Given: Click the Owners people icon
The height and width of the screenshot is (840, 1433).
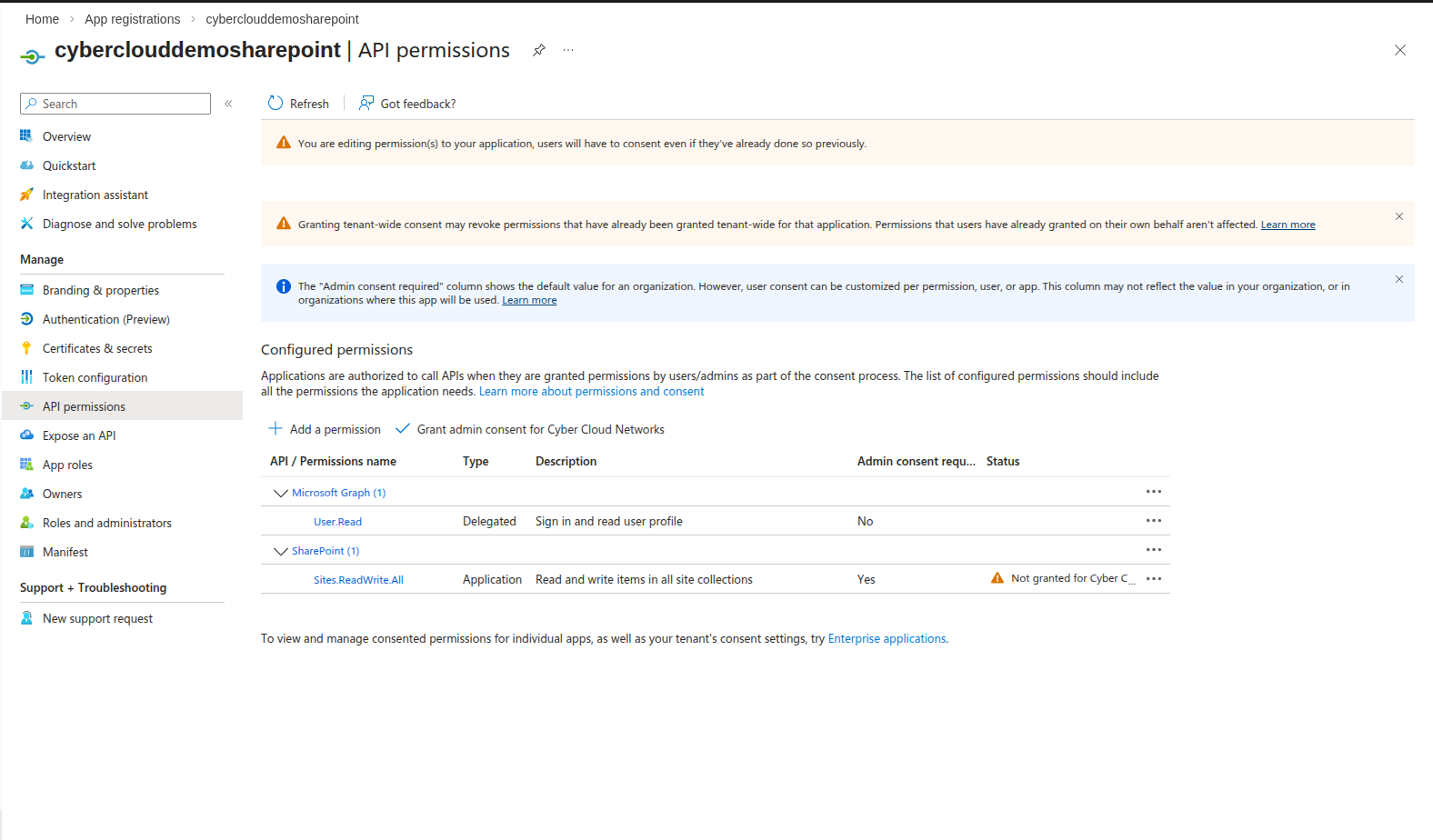Looking at the screenshot, I should click(26, 494).
